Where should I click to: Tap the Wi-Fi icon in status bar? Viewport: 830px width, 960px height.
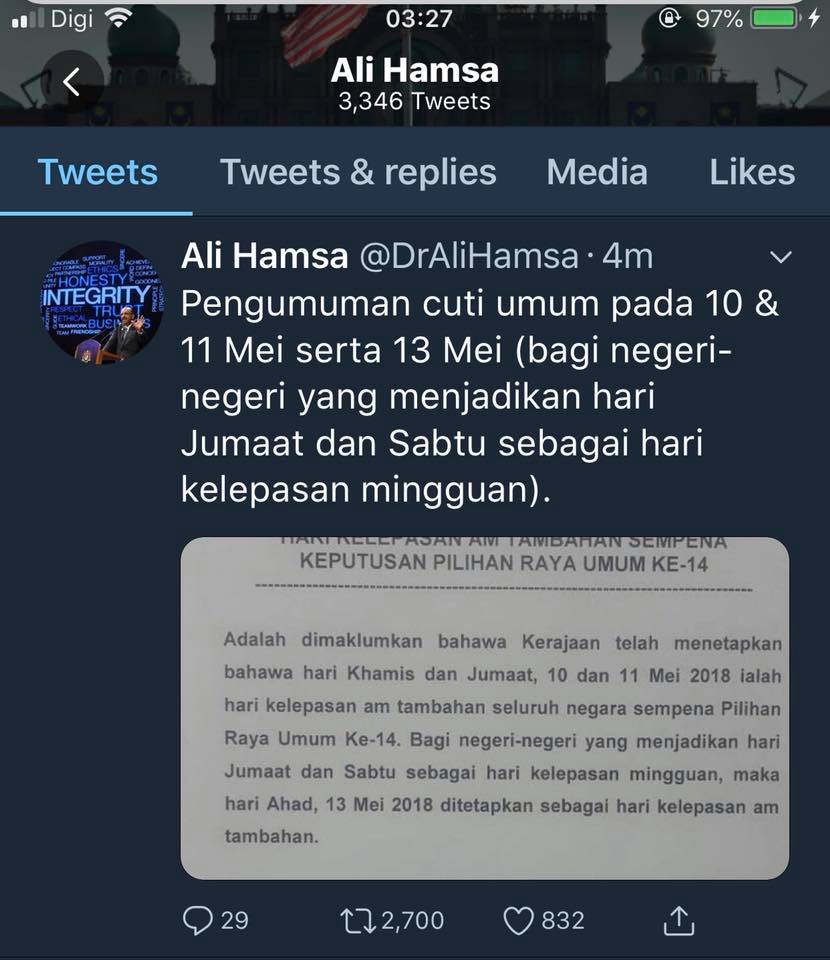click(119, 18)
